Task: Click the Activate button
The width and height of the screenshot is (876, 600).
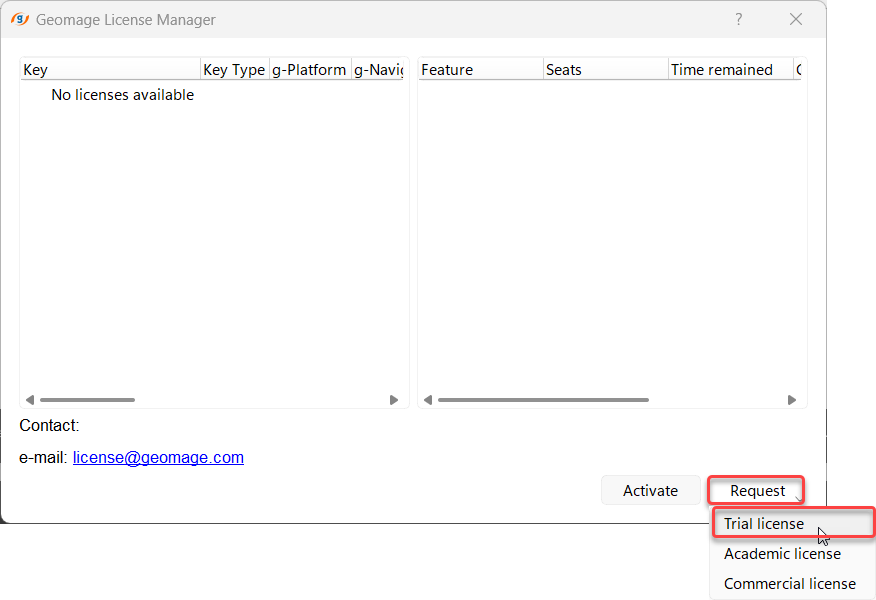Action: pos(650,491)
